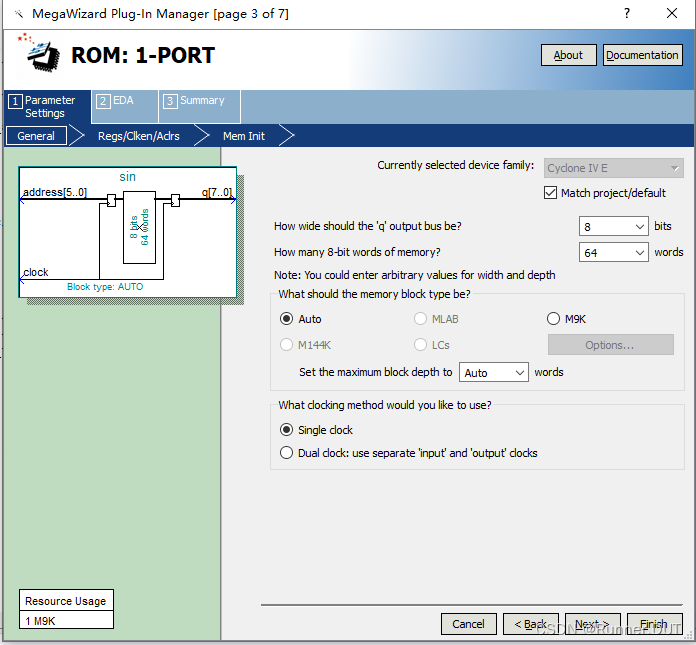This screenshot has height=645, width=696.
Task: Click the Options... button
Action: [611, 345]
